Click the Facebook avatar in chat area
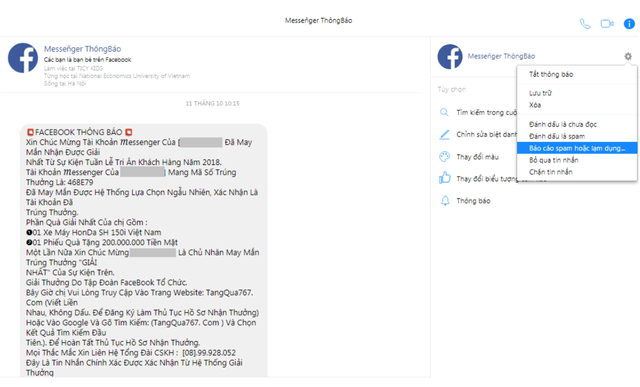 tap(23, 58)
